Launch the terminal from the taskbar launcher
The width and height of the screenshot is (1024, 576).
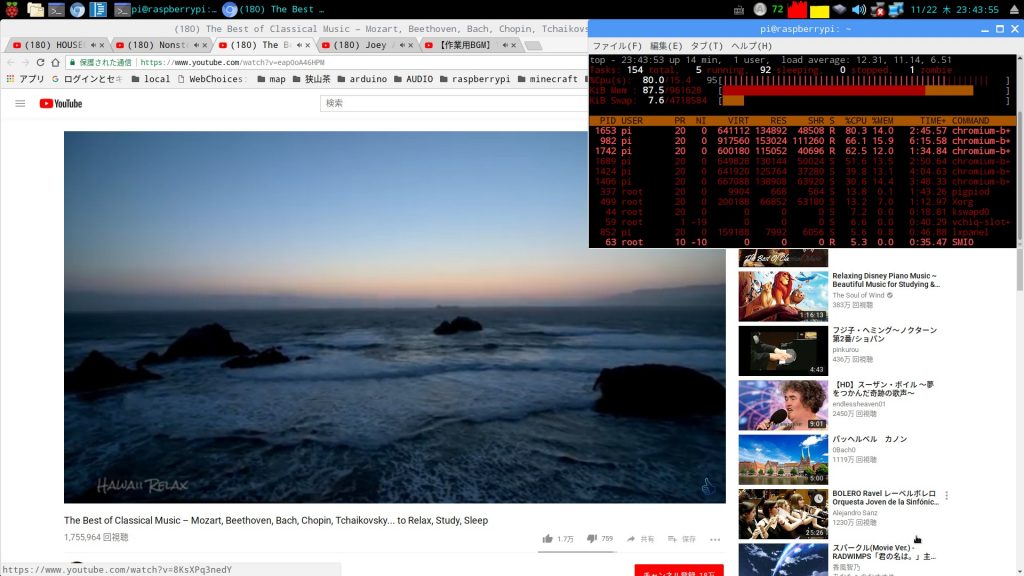56,9
